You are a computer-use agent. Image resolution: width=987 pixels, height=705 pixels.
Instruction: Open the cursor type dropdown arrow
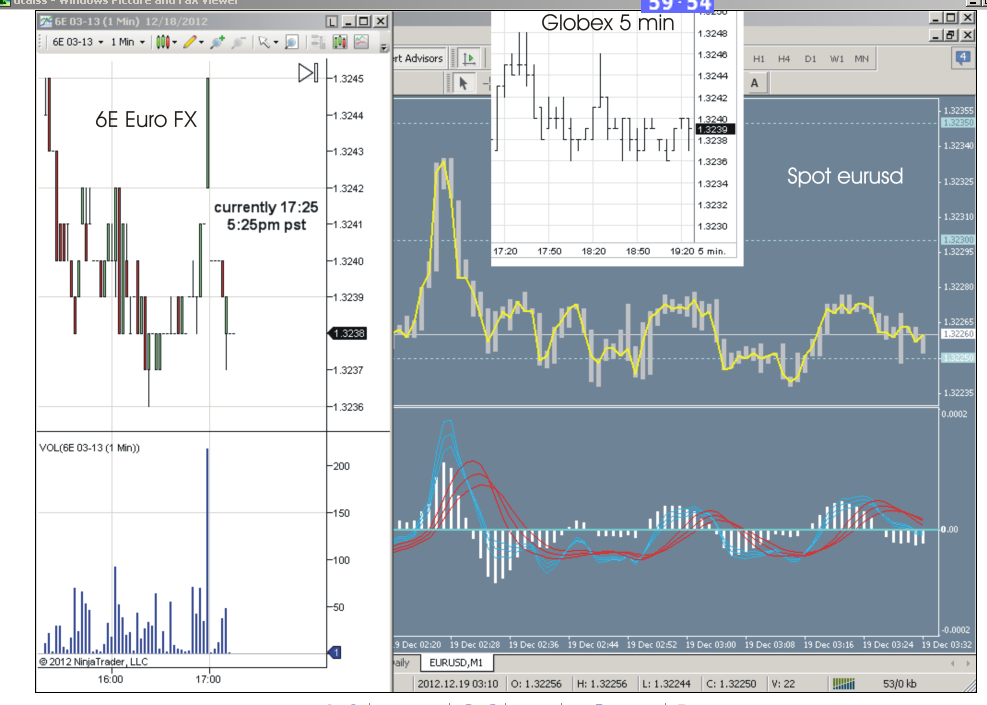(x=276, y=43)
